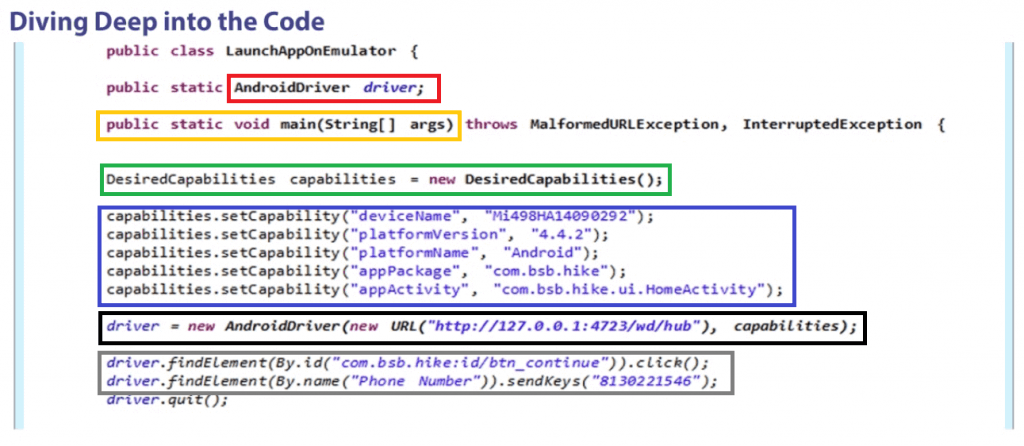Click the sendKeys value "8130221546"
The height and width of the screenshot is (446, 1024).
659,381
